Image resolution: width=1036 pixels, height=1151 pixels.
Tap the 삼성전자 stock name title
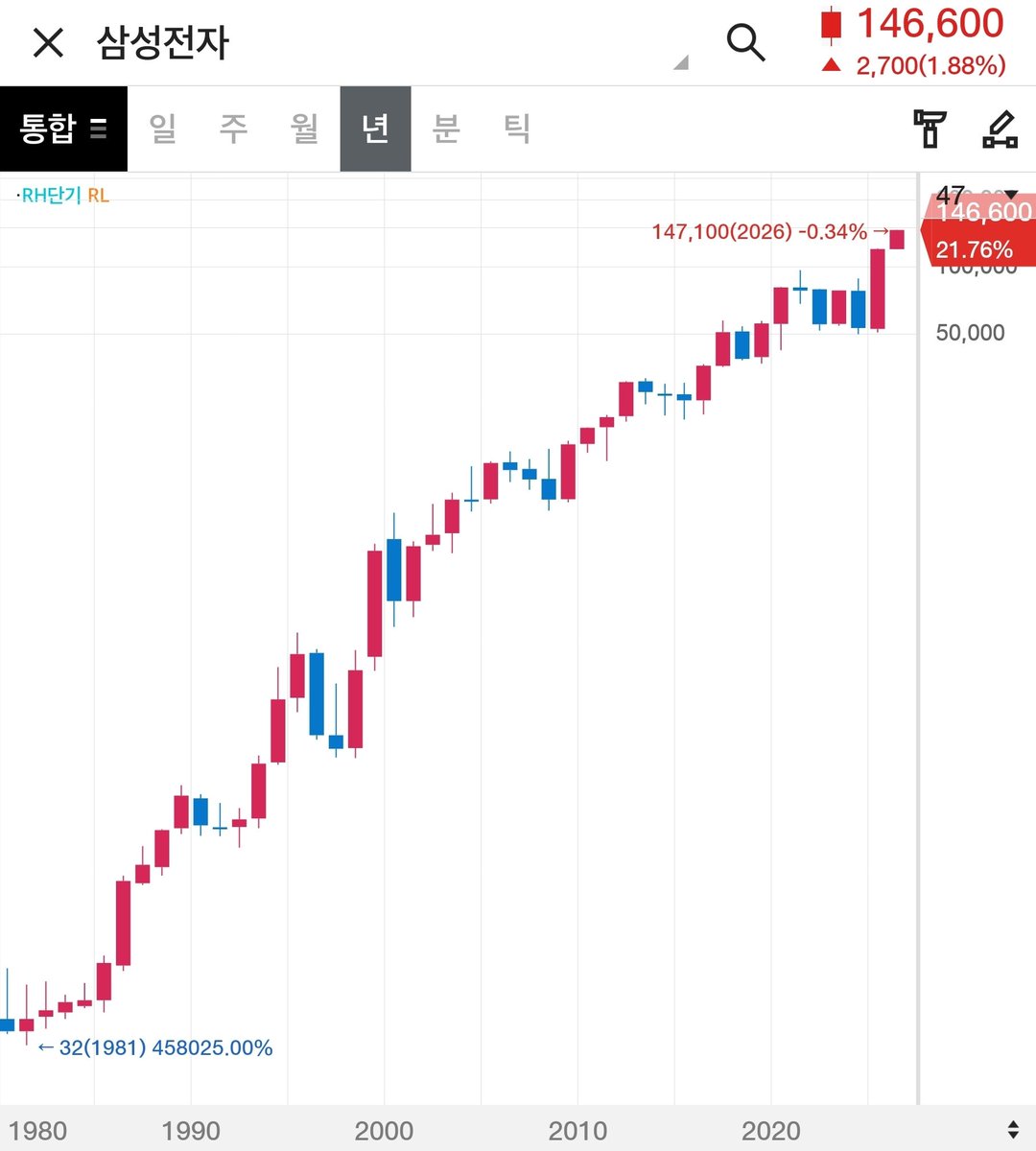(x=162, y=43)
